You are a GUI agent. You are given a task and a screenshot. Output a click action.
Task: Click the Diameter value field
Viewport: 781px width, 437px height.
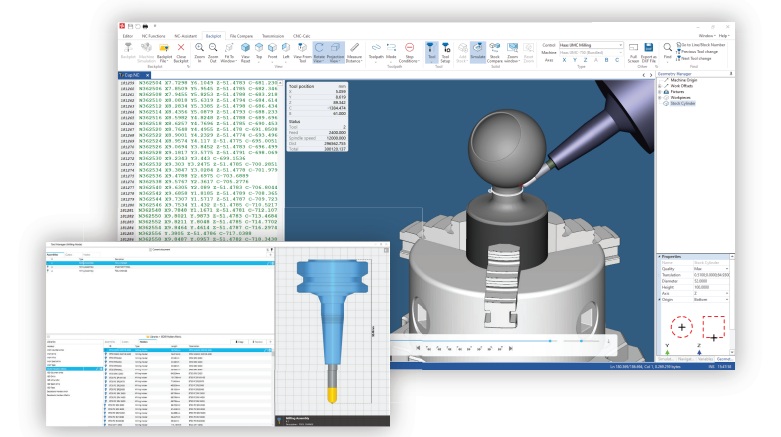click(x=711, y=281)
